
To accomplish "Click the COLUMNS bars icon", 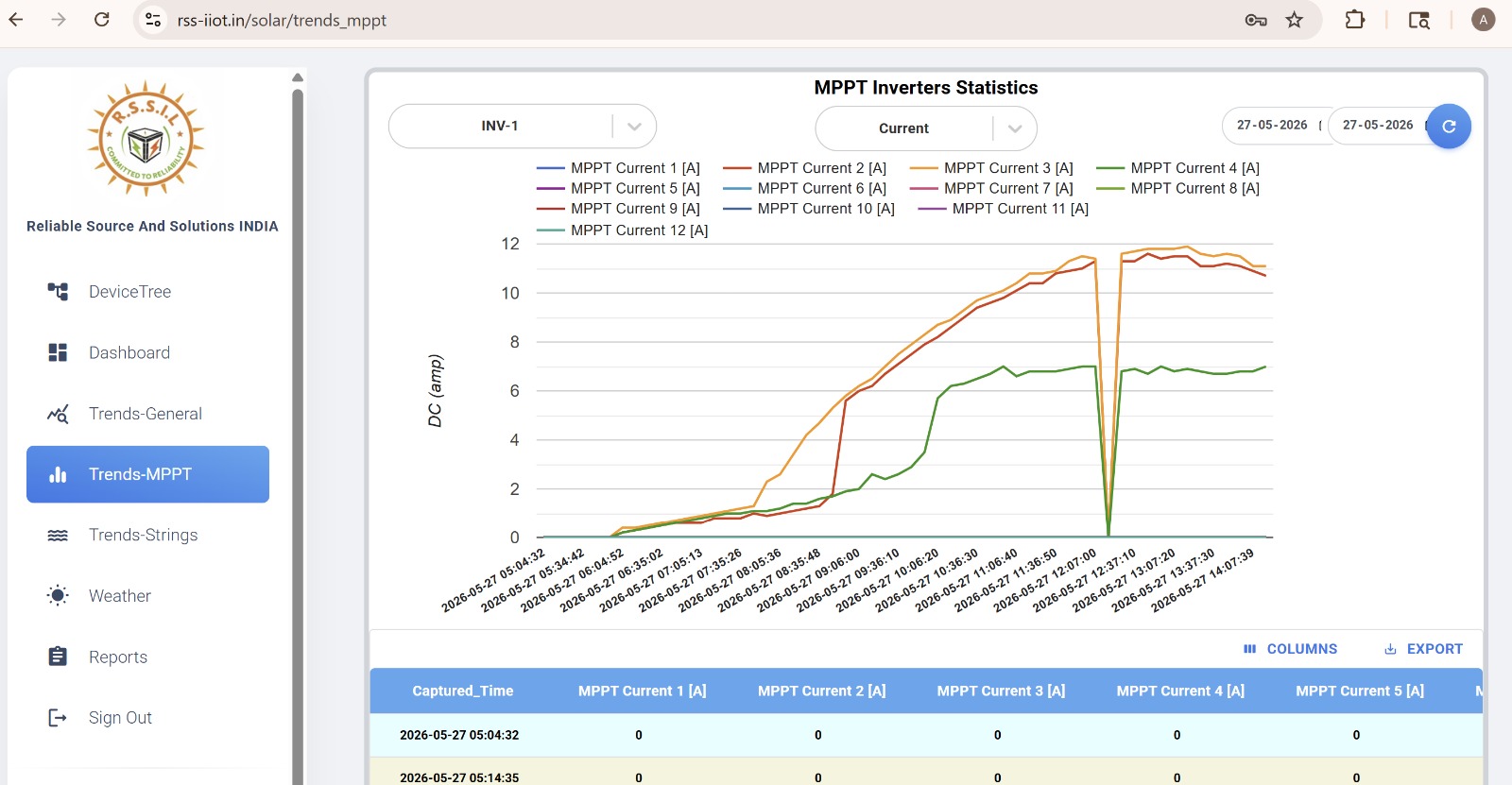I will point(1250,649).
